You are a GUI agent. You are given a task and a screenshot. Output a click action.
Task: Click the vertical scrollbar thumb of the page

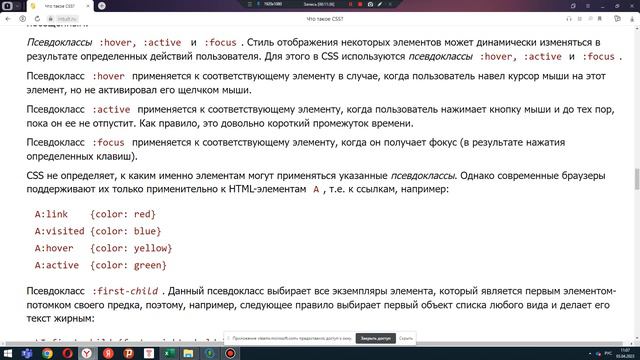637,179
